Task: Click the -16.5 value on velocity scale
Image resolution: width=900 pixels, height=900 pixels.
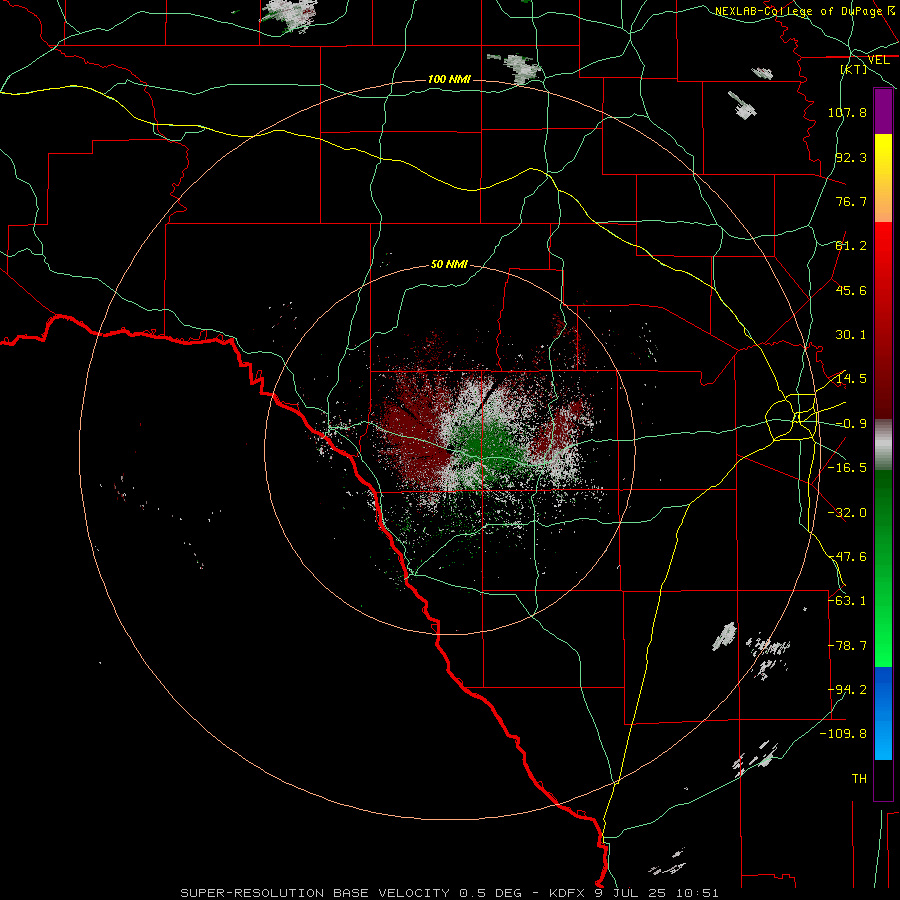Action: 847,468
